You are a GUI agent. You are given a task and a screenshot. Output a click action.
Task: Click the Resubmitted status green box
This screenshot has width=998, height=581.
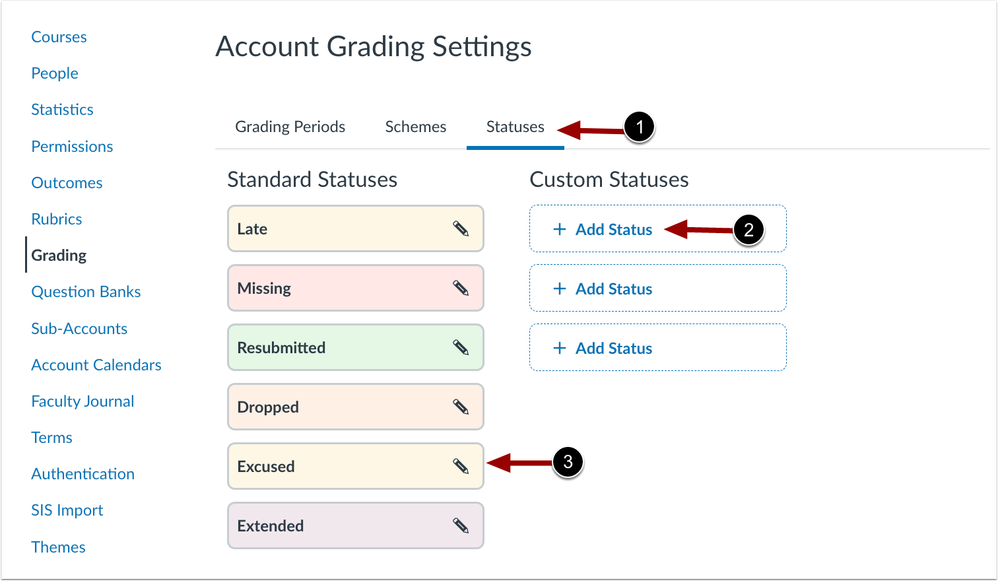356,347
